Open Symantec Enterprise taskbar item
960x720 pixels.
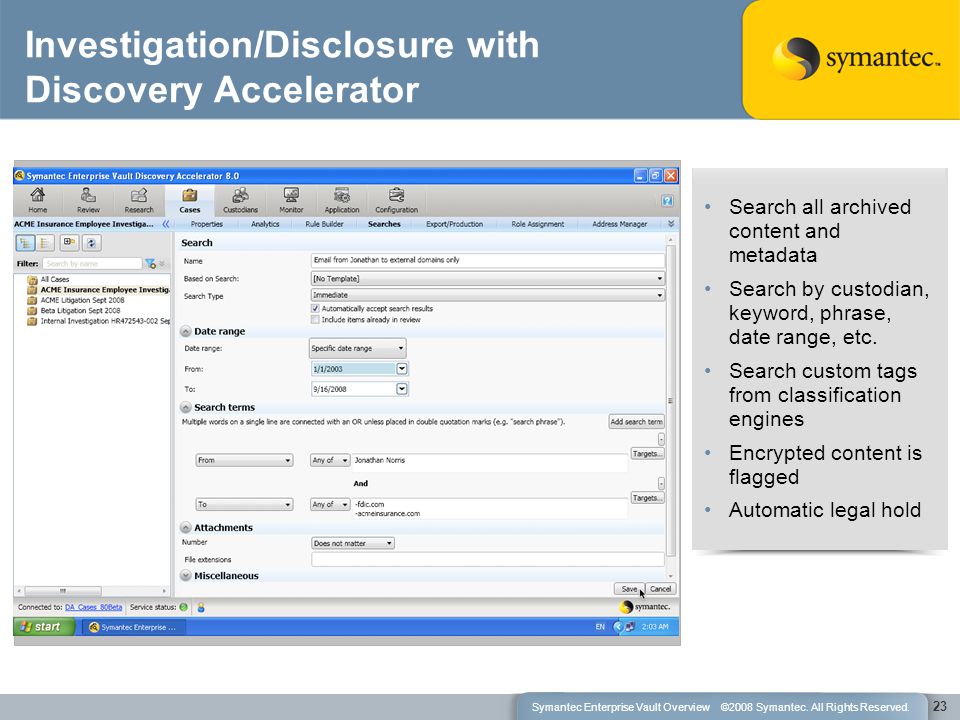click(133, 627)
